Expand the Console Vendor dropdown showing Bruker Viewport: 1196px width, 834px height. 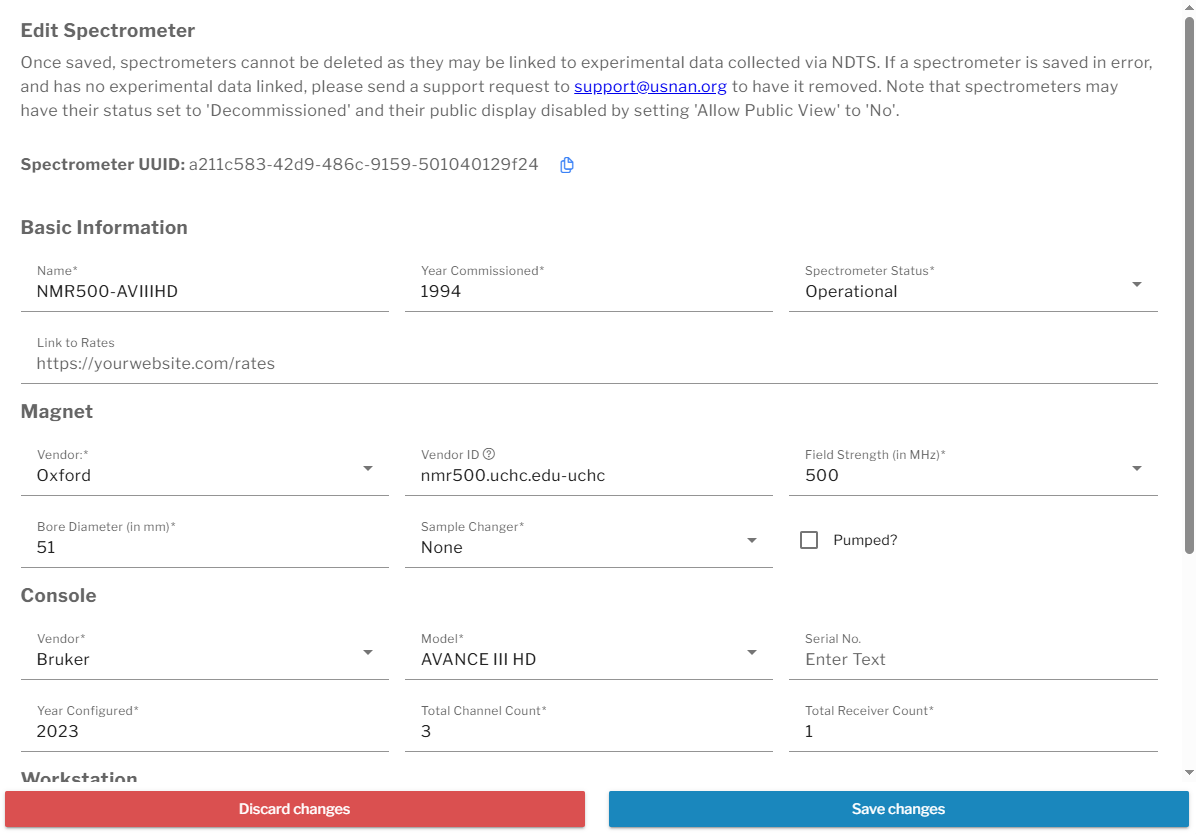coord(204,652)
